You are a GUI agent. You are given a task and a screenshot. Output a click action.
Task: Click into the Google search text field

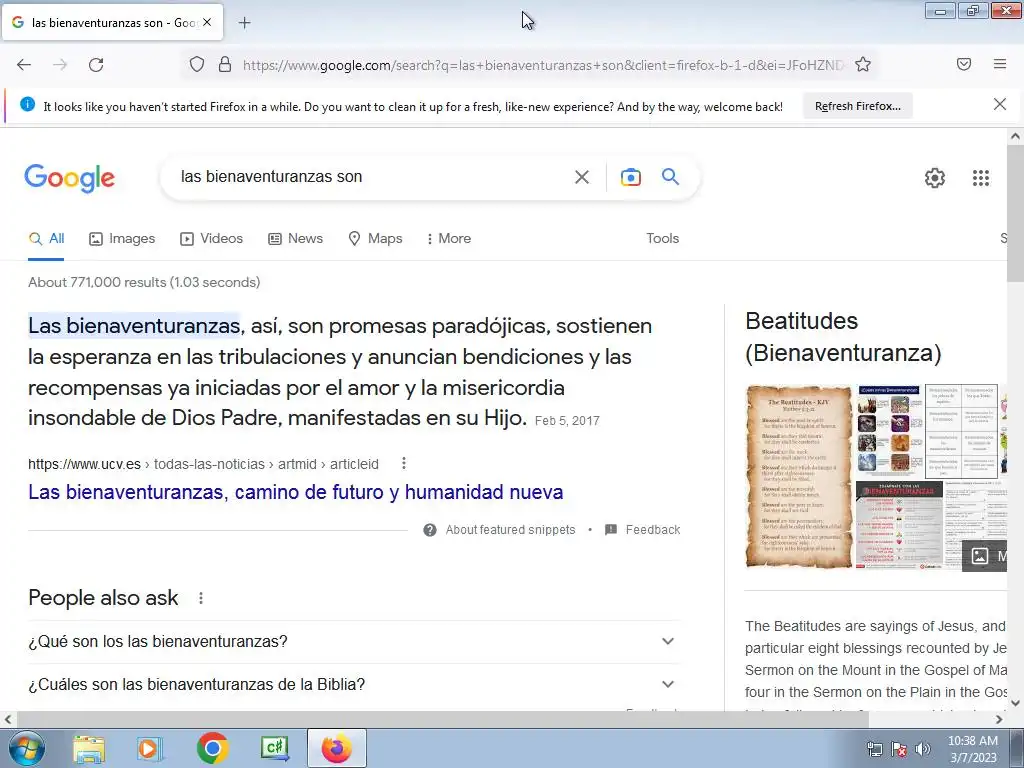(372, 177)
